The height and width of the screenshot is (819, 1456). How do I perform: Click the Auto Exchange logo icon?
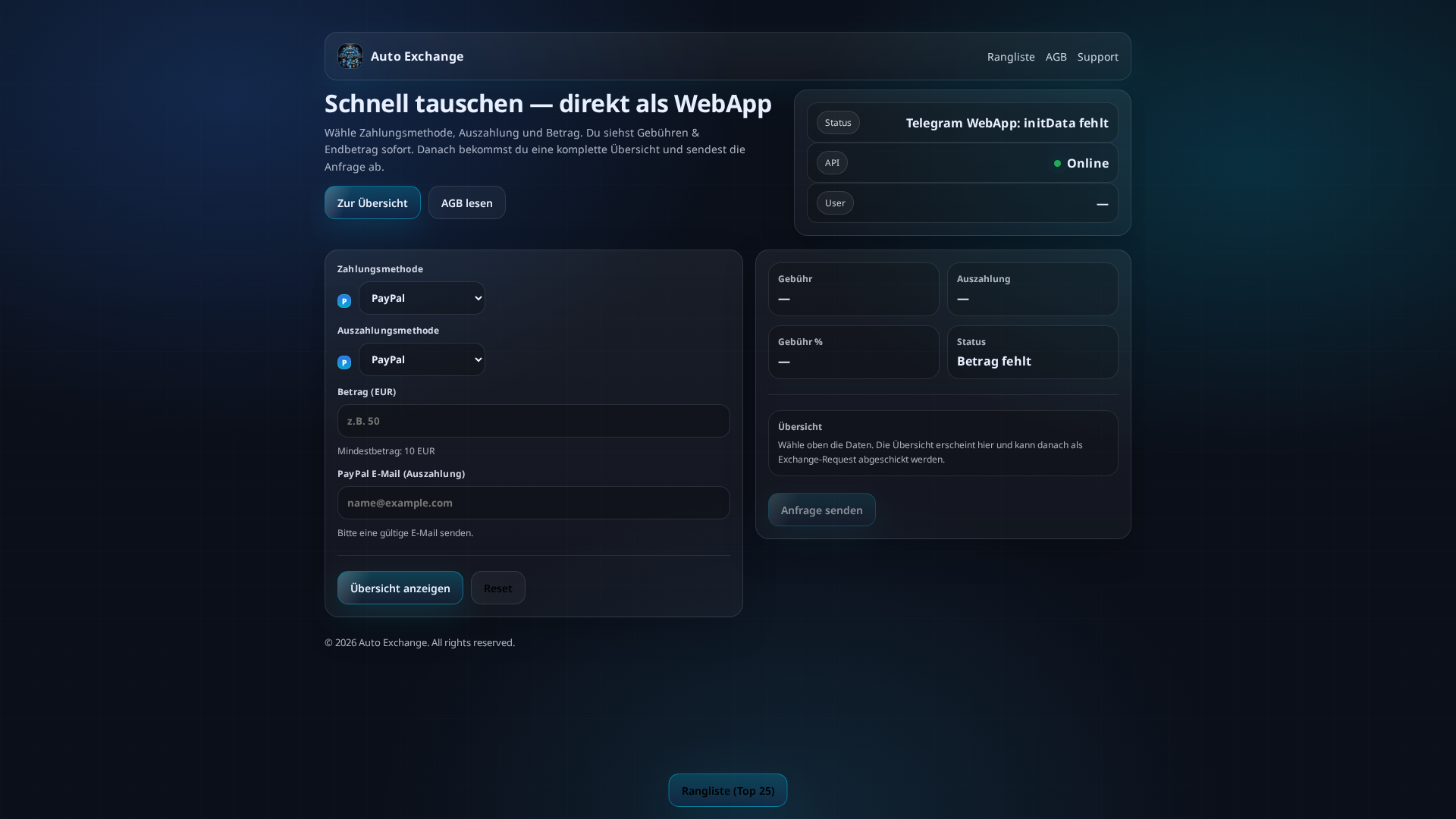[x=350, y=56]
